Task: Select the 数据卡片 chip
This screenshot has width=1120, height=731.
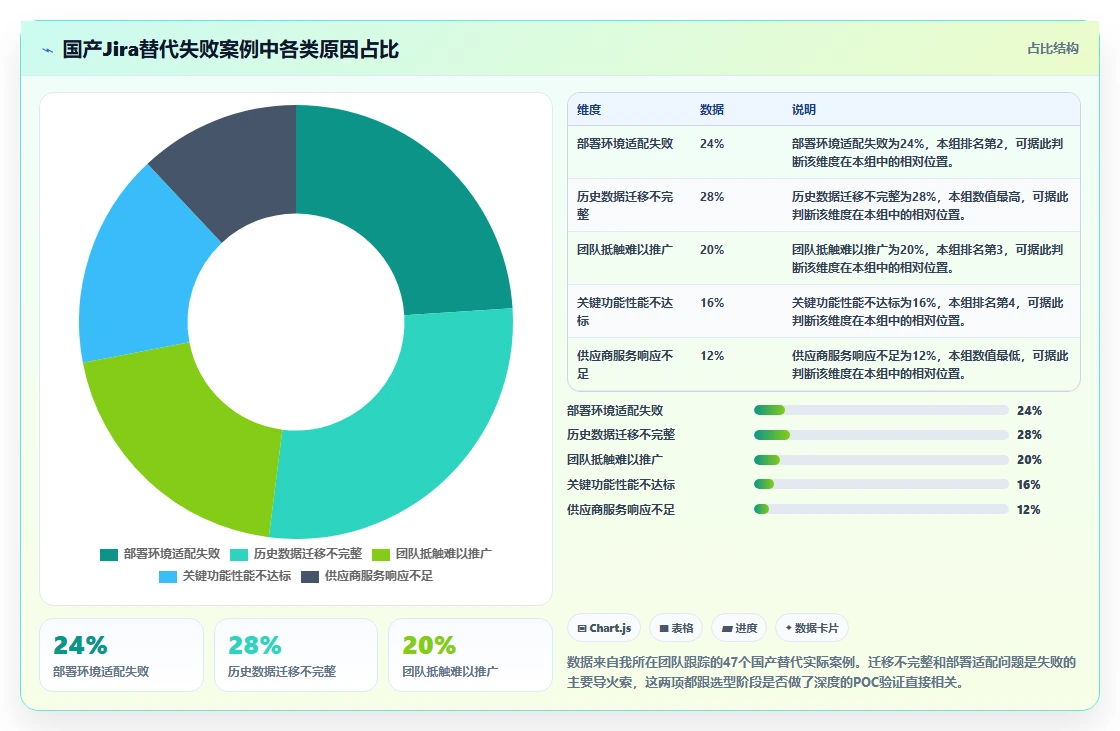Action: tap(812, 628)
